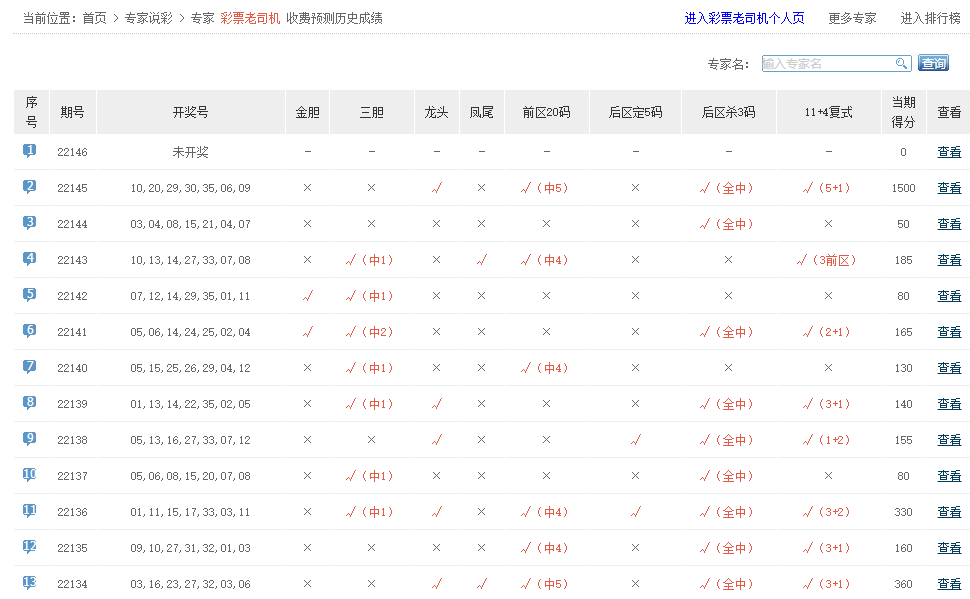Click the number 6 badge for issue 22141
This screenshot has width=970, height=599.
[x=30, y=331]
